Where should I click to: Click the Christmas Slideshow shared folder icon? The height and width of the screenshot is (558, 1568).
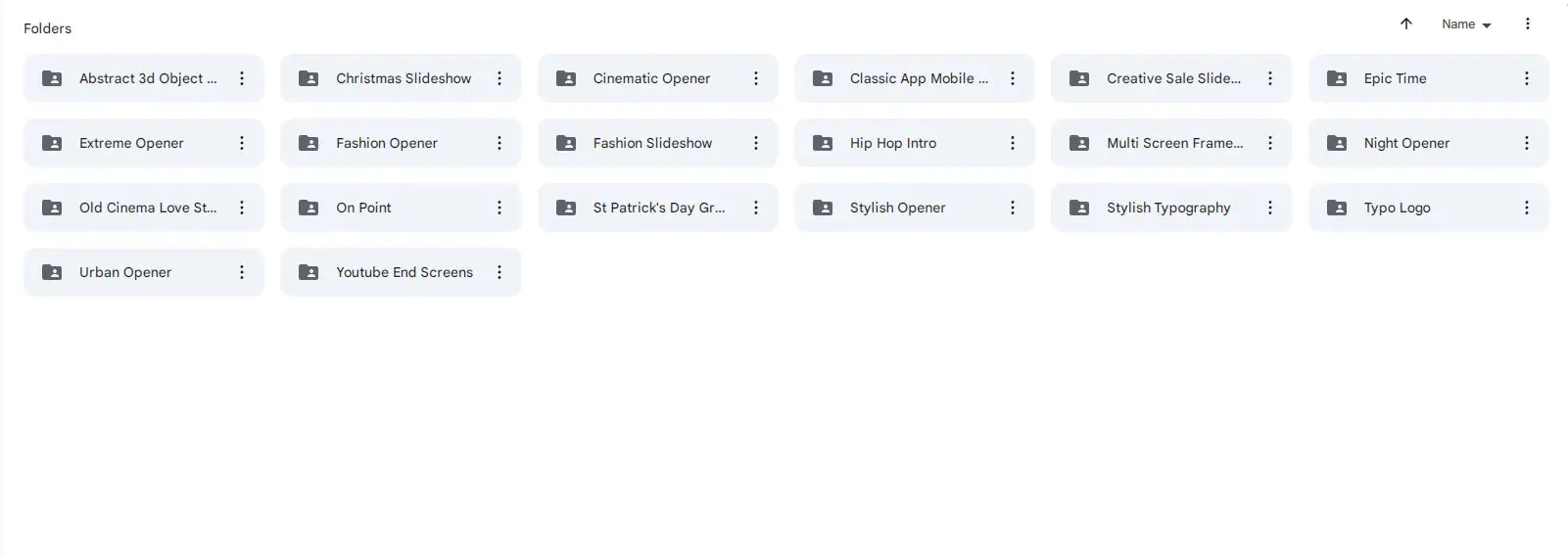(309, 78)
